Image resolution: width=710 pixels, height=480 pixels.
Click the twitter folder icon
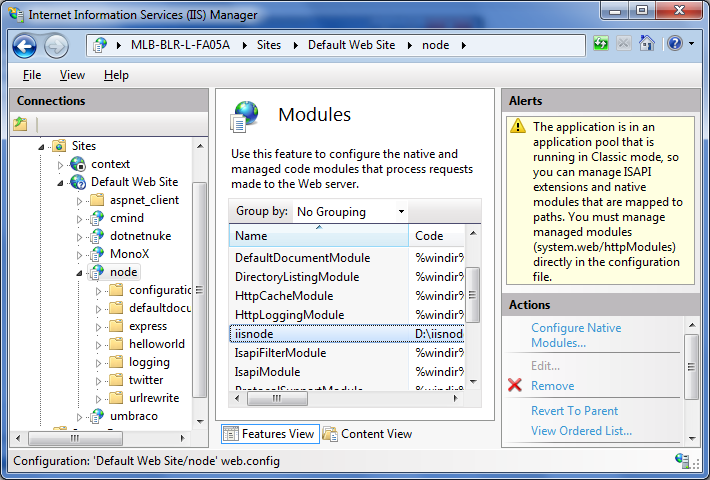(x=116, y=379)
